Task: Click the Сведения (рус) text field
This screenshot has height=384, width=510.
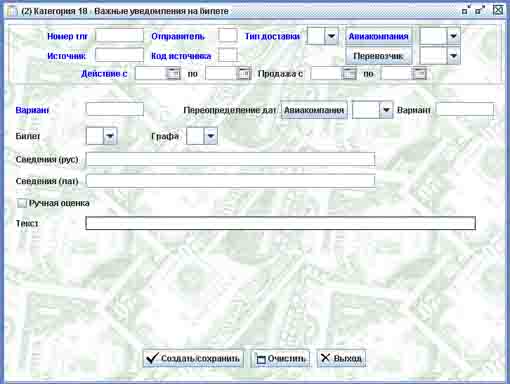Action: tap(231, 159)
